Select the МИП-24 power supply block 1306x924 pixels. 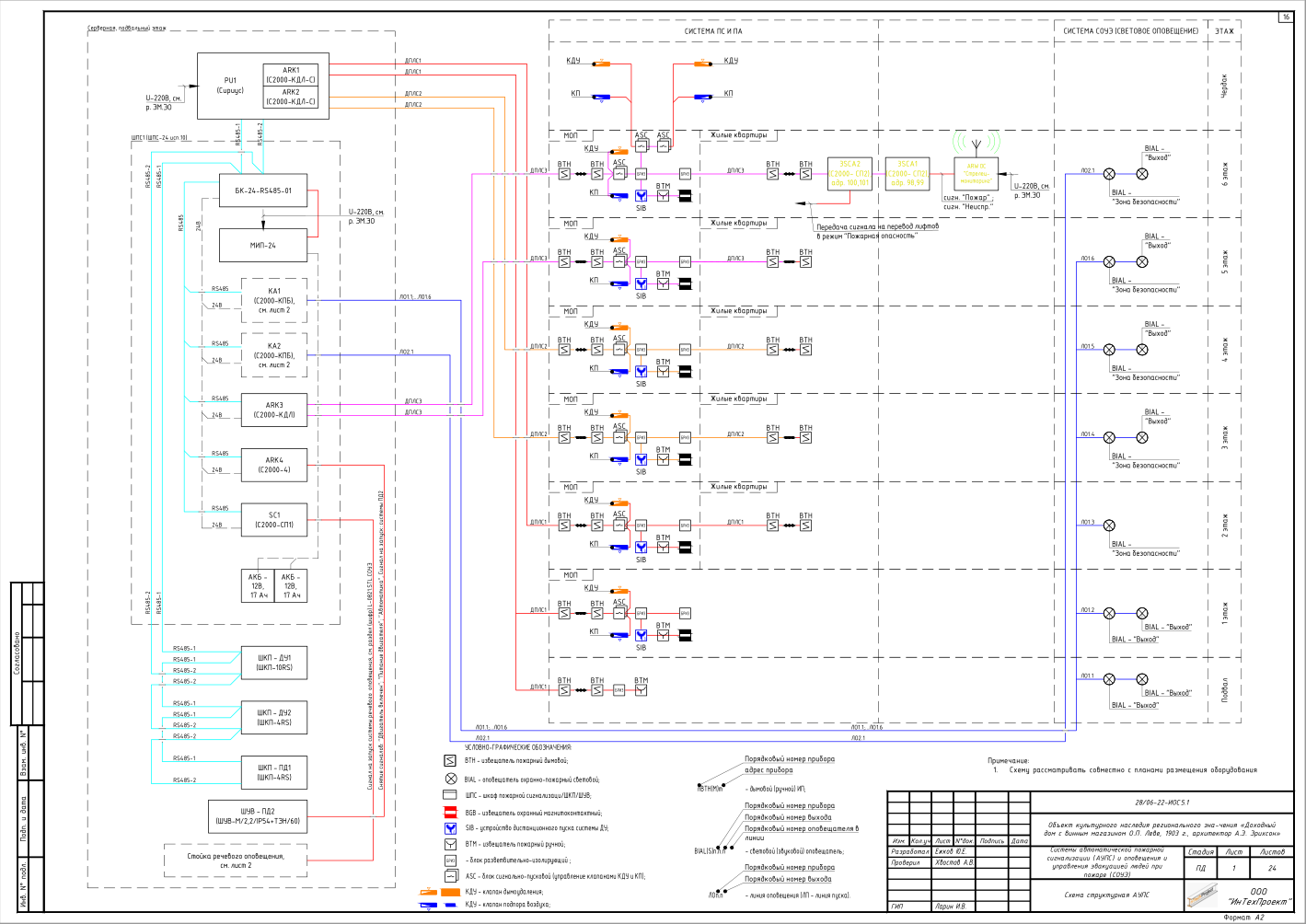263,246
